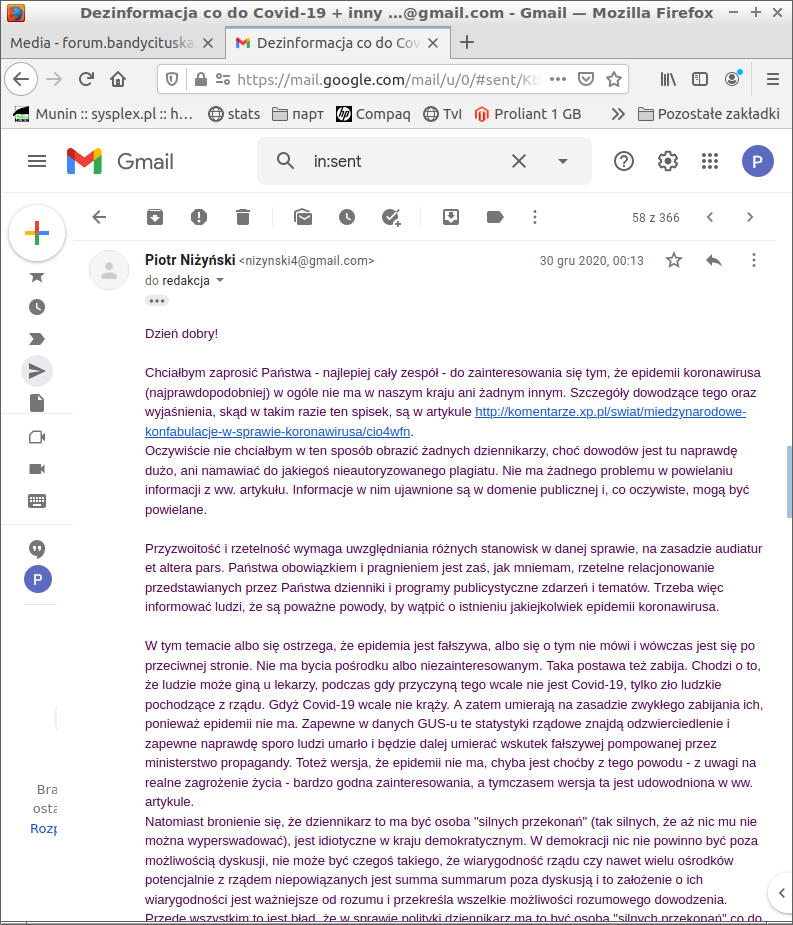Image resolution: width=793 pixels, height=925 pixels.
Task: Add email to Tasks
Action: click(391, 217)
